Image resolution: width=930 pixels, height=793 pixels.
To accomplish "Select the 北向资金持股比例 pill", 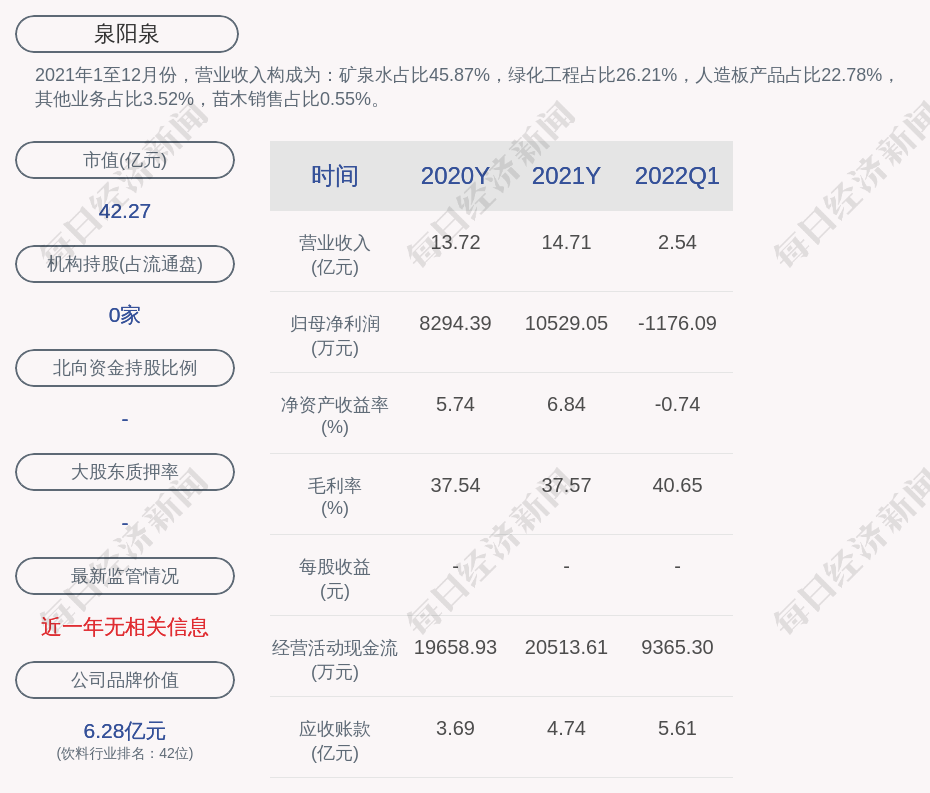I will (125, 368).
